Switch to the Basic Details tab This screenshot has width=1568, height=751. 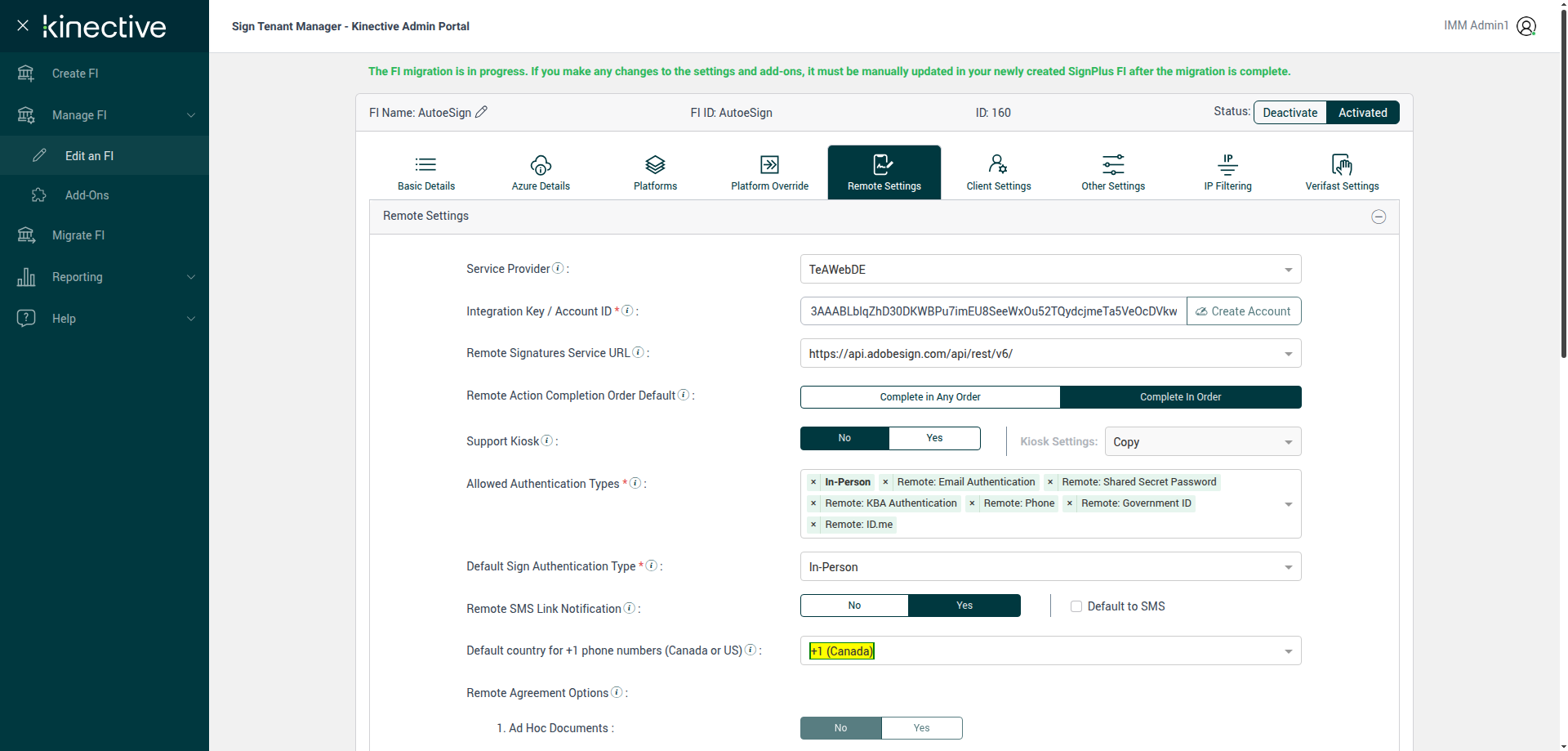pyautogui.click(x=426, y=172)
